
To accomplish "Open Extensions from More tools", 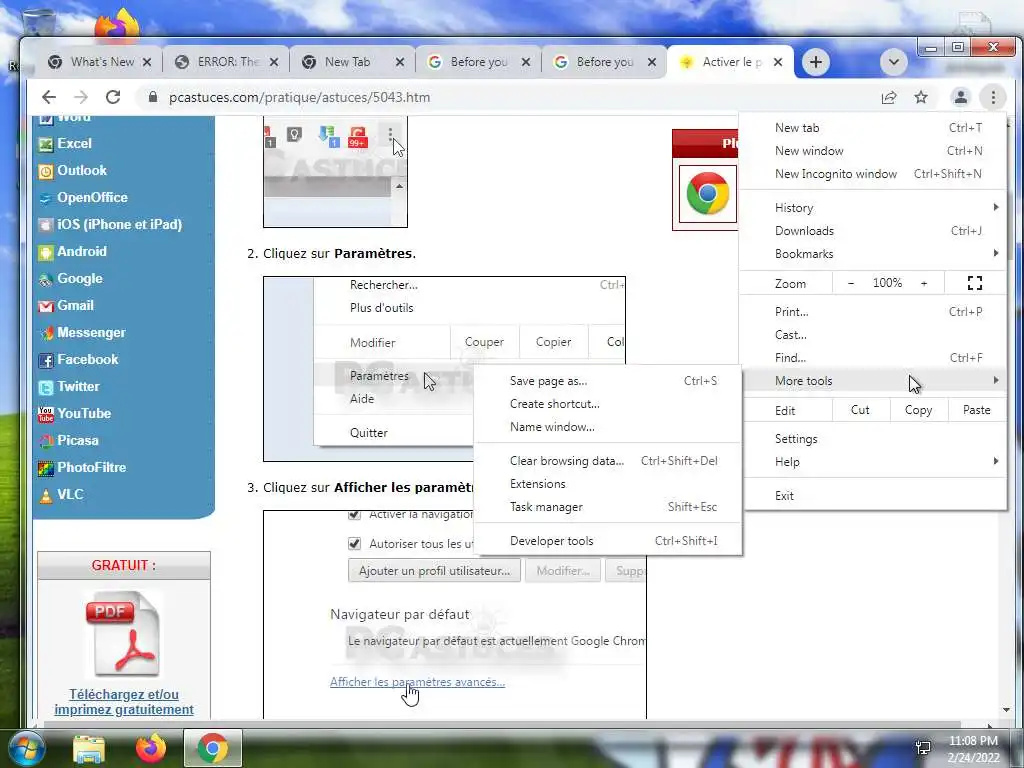I will [x=608, y=484].
